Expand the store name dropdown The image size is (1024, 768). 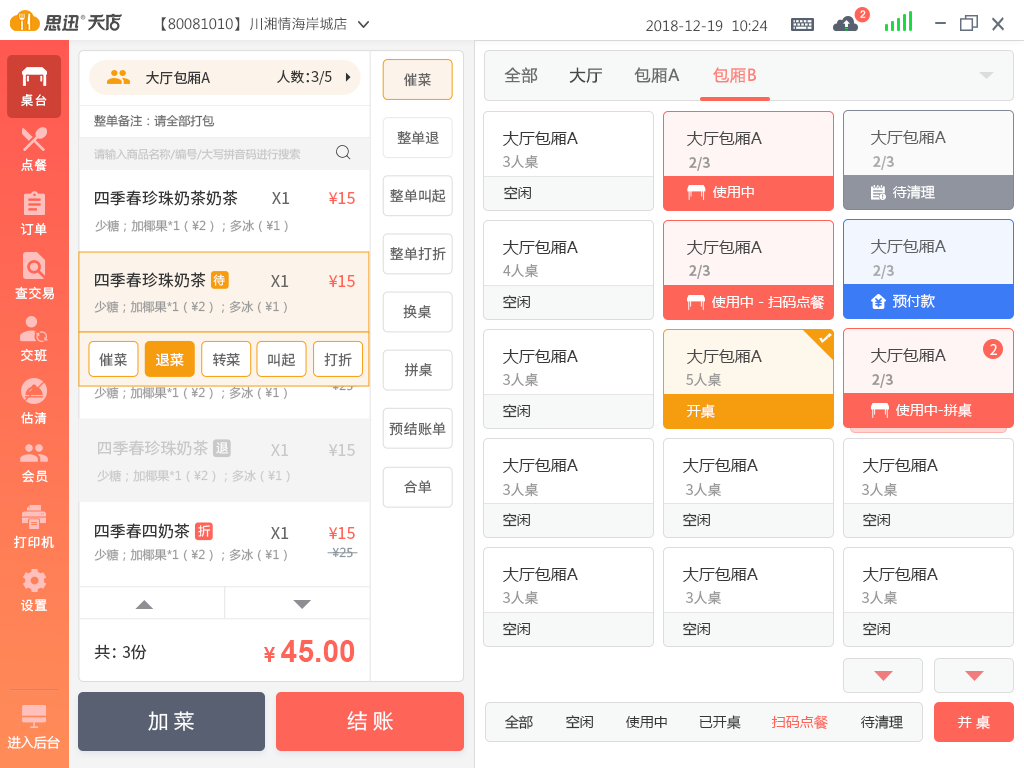point(363,24)
